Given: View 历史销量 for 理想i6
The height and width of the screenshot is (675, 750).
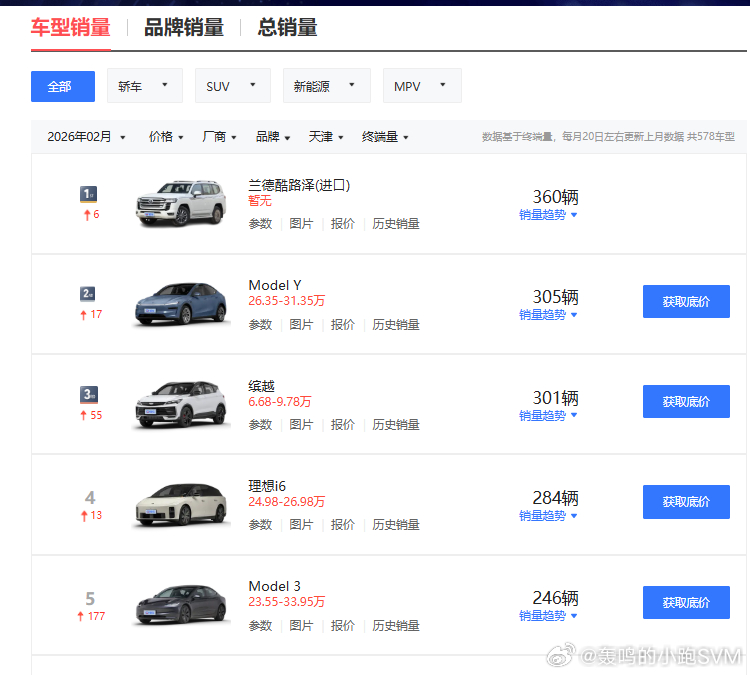Looking at the screenshot, I should point(396,525).
